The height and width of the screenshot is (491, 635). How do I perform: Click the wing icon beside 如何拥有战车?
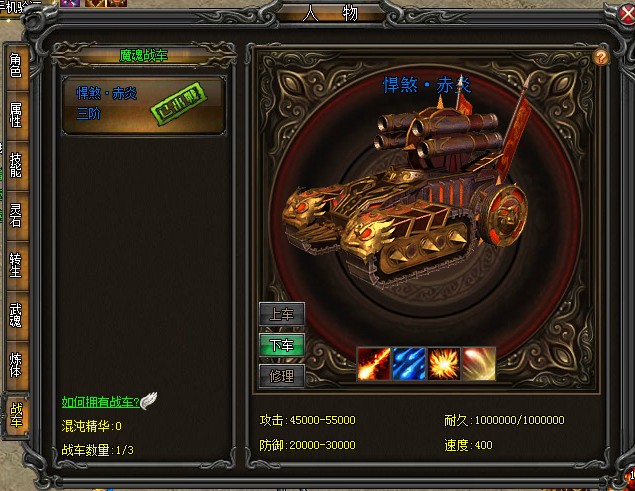pos(149,401)
